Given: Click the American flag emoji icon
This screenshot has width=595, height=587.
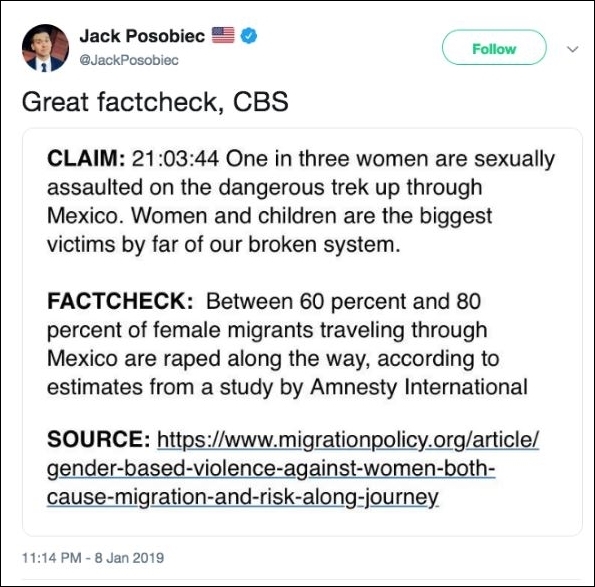Looking at the screenshot, I should (223, 35).
